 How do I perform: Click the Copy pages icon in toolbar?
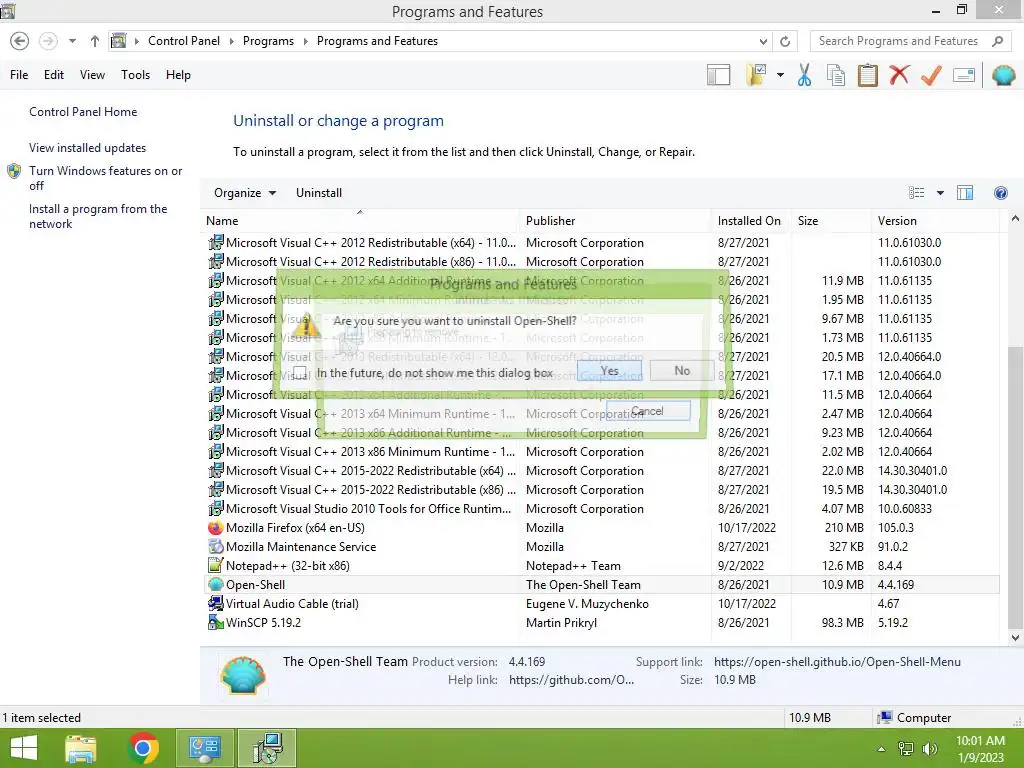point(836,75)
